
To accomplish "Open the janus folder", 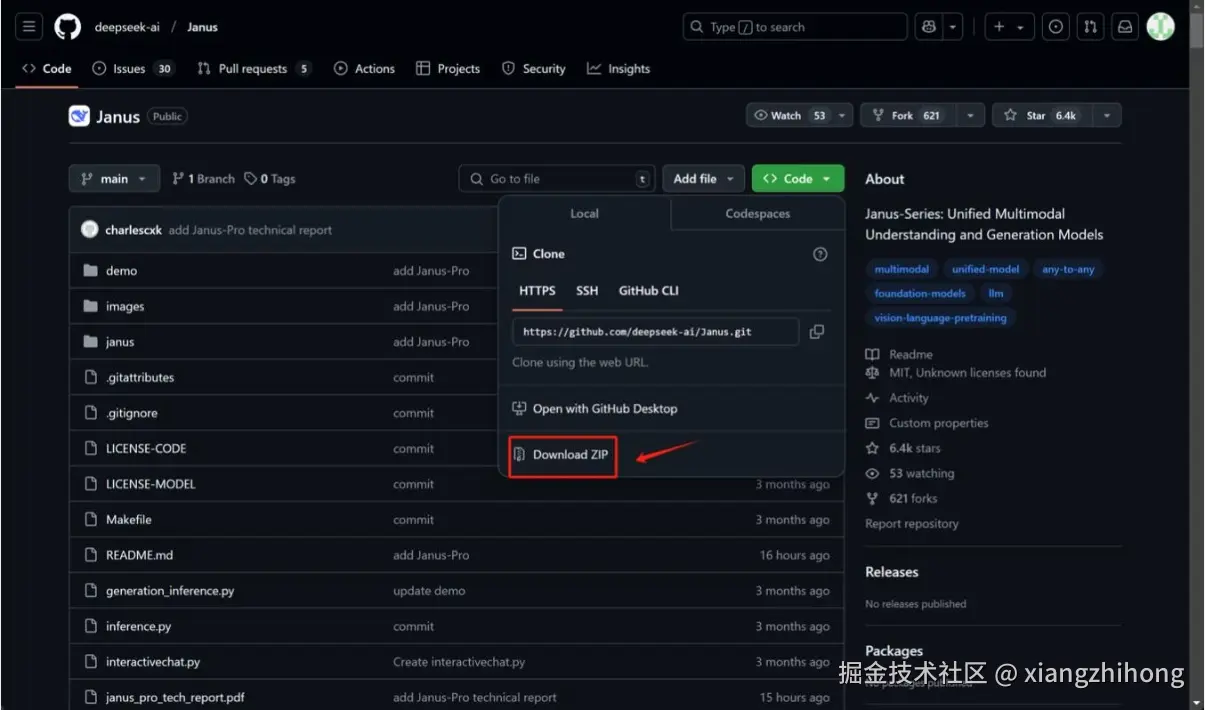I will (120, 342).
